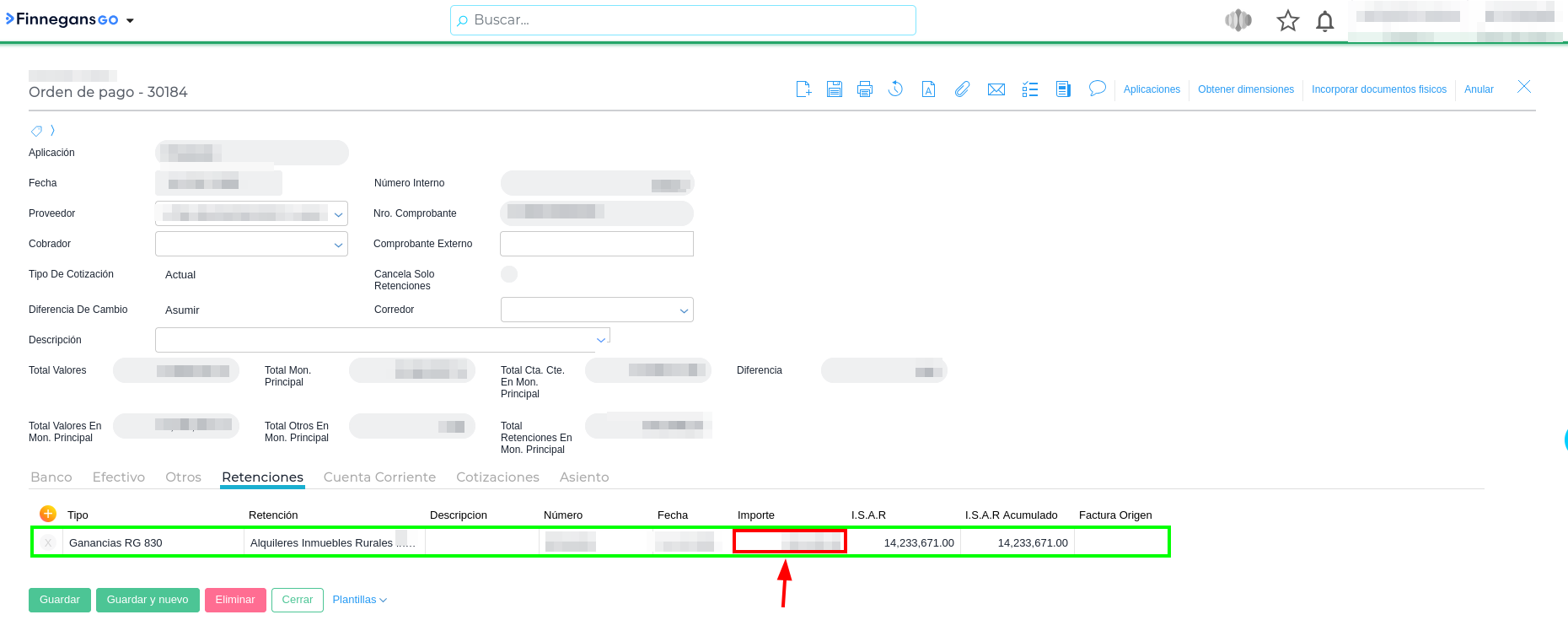Print the payment order with the printer icon
The height and width of the screenshot is (620, 1568).
pyautogui.click(x=865, y=89)
